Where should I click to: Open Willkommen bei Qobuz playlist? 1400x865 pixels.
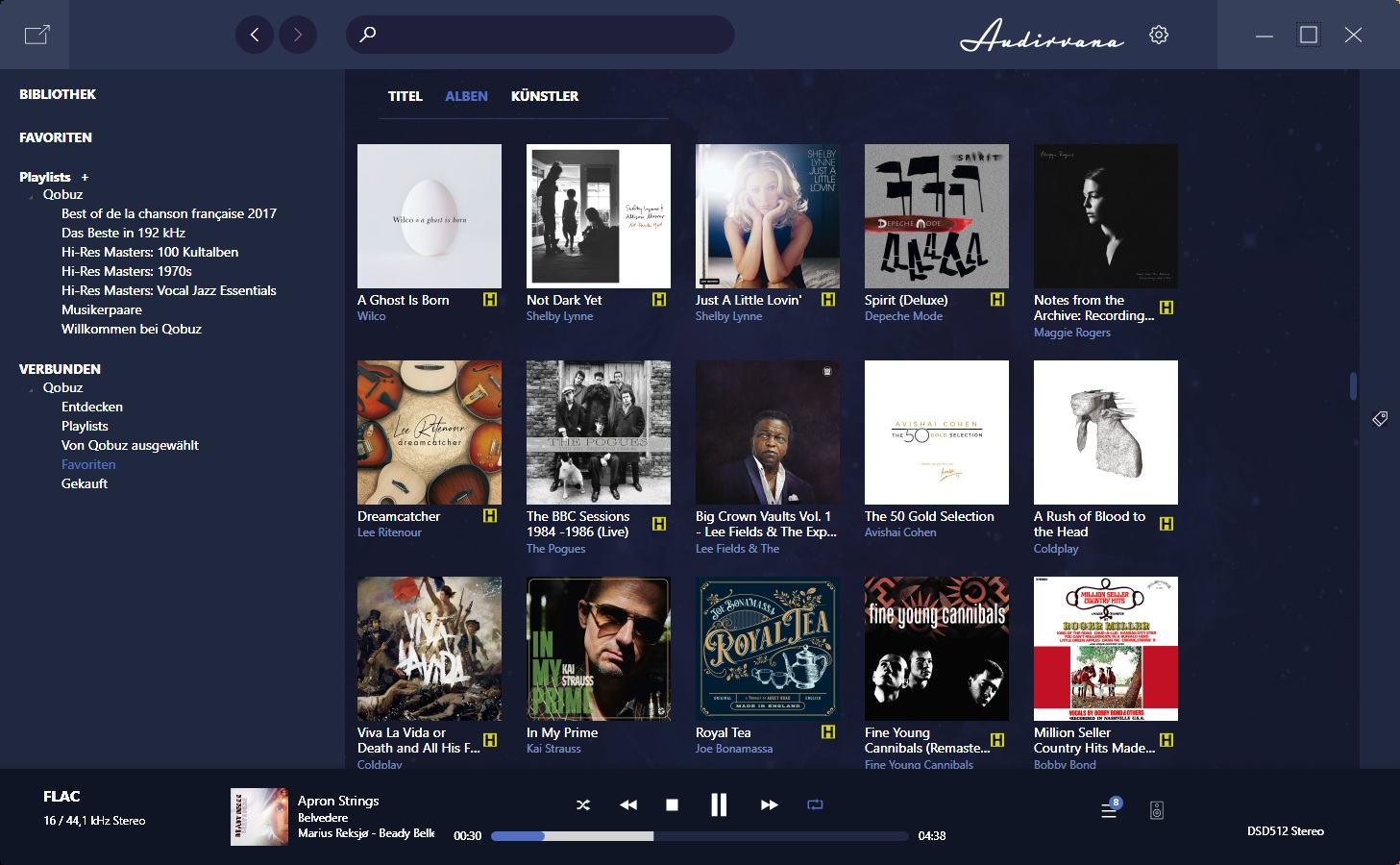pyautogui.click(x=132, y=329)
